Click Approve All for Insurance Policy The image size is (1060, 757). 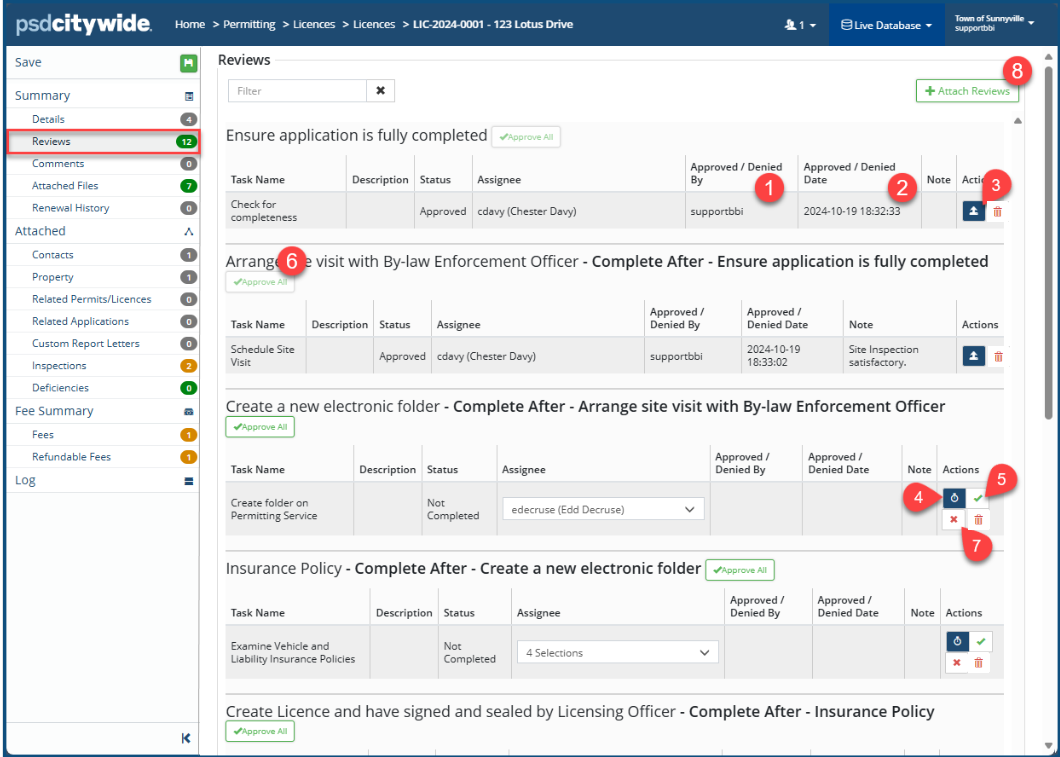point(739,570)
